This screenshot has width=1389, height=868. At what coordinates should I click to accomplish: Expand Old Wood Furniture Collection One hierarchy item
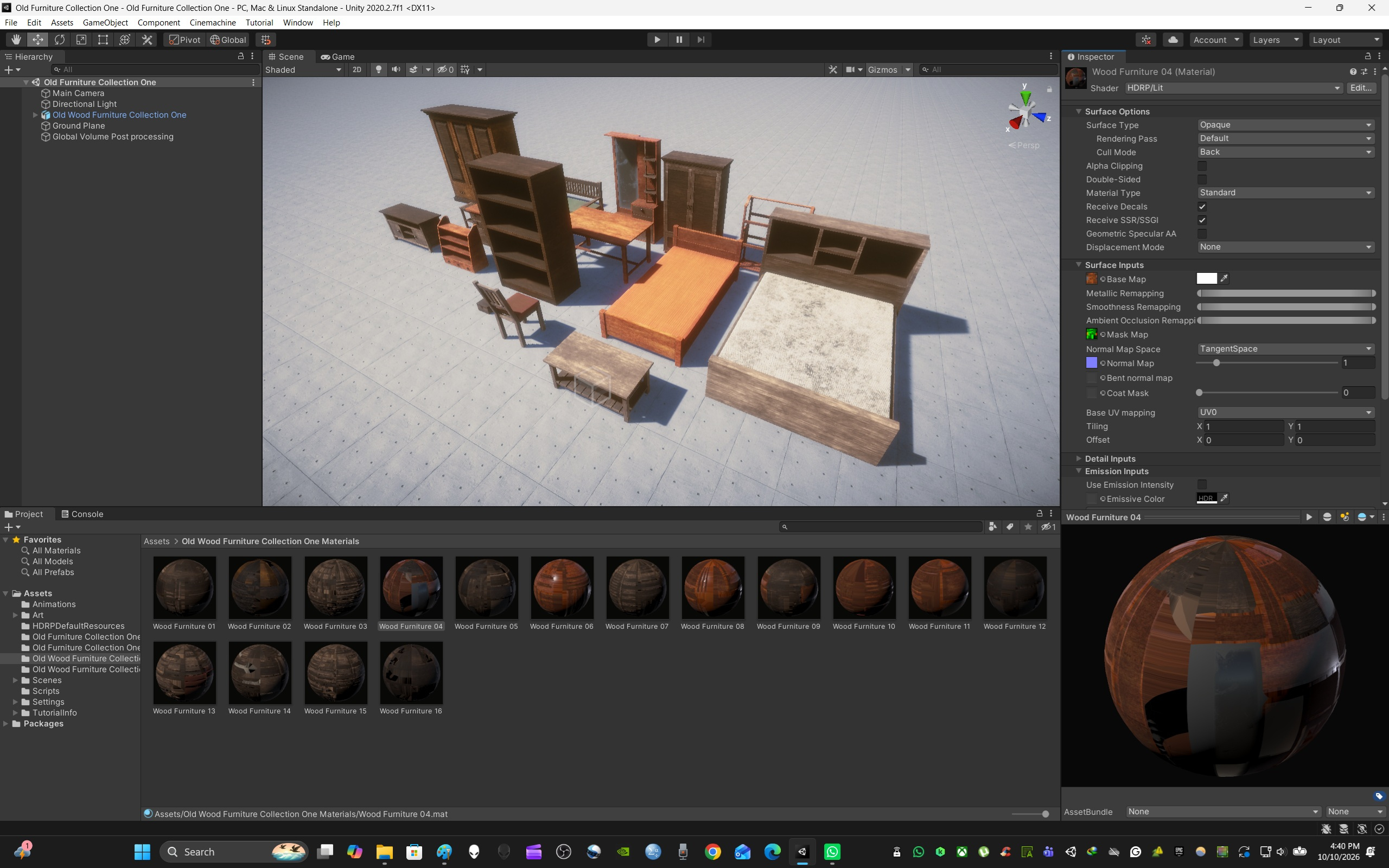click(35, 115)
